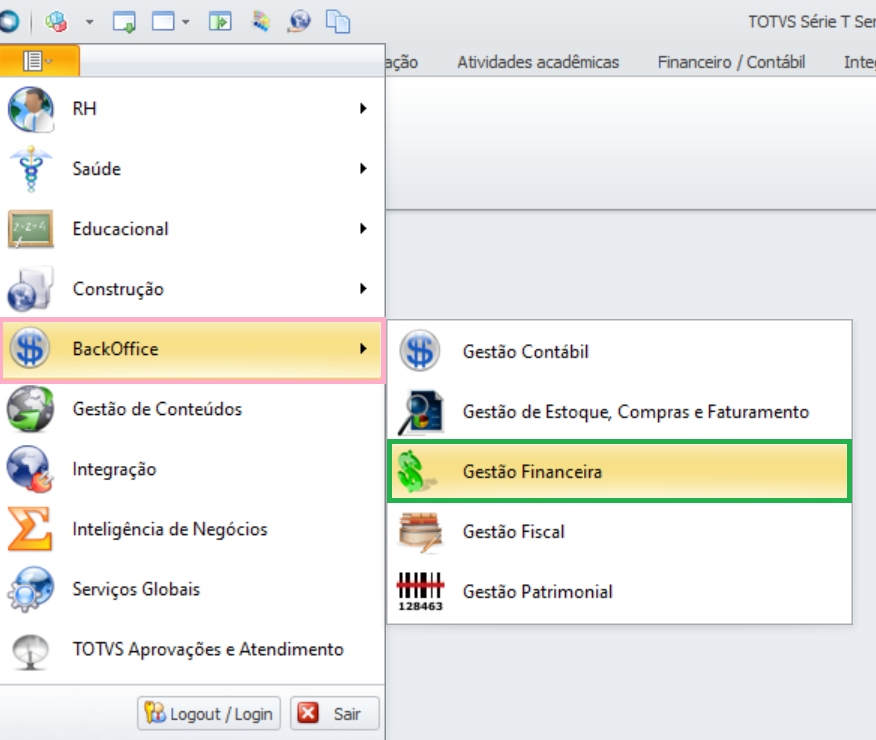
Task: Click the Logout / Login button
Action: coord(209,713)
